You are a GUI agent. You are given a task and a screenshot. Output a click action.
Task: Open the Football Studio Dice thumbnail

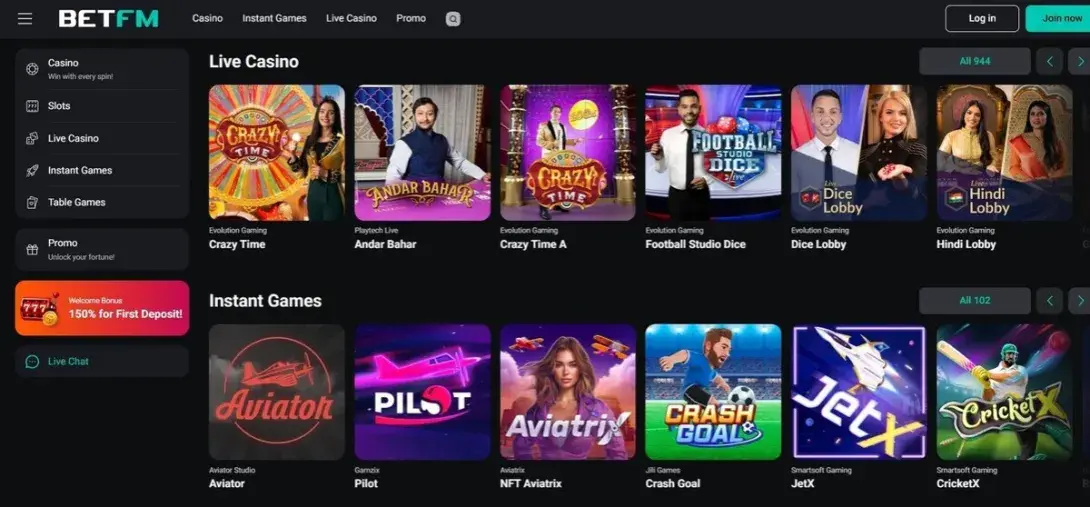coord(713,152)
